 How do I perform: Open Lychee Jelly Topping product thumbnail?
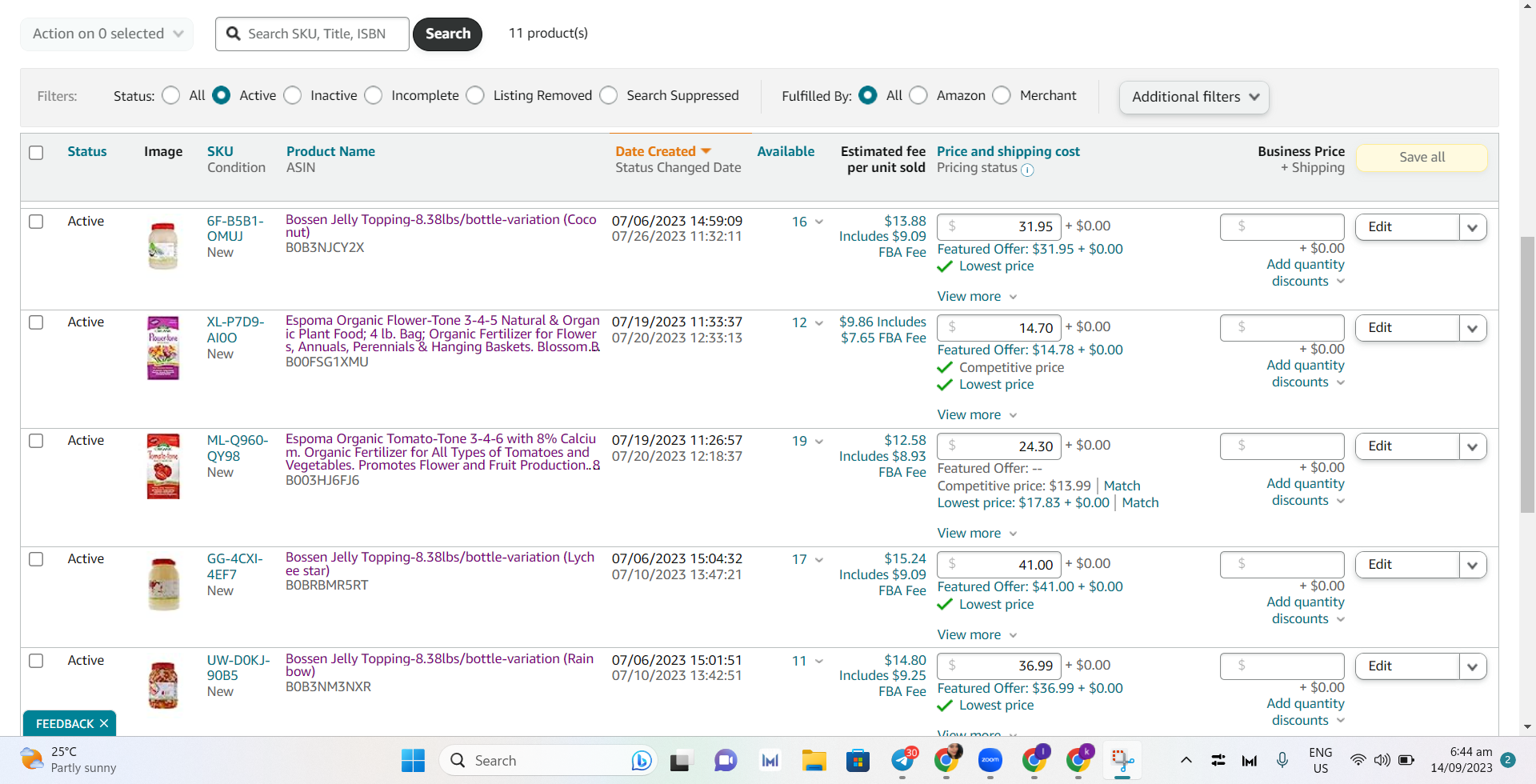pyautogui.click(x=163, y=584)
